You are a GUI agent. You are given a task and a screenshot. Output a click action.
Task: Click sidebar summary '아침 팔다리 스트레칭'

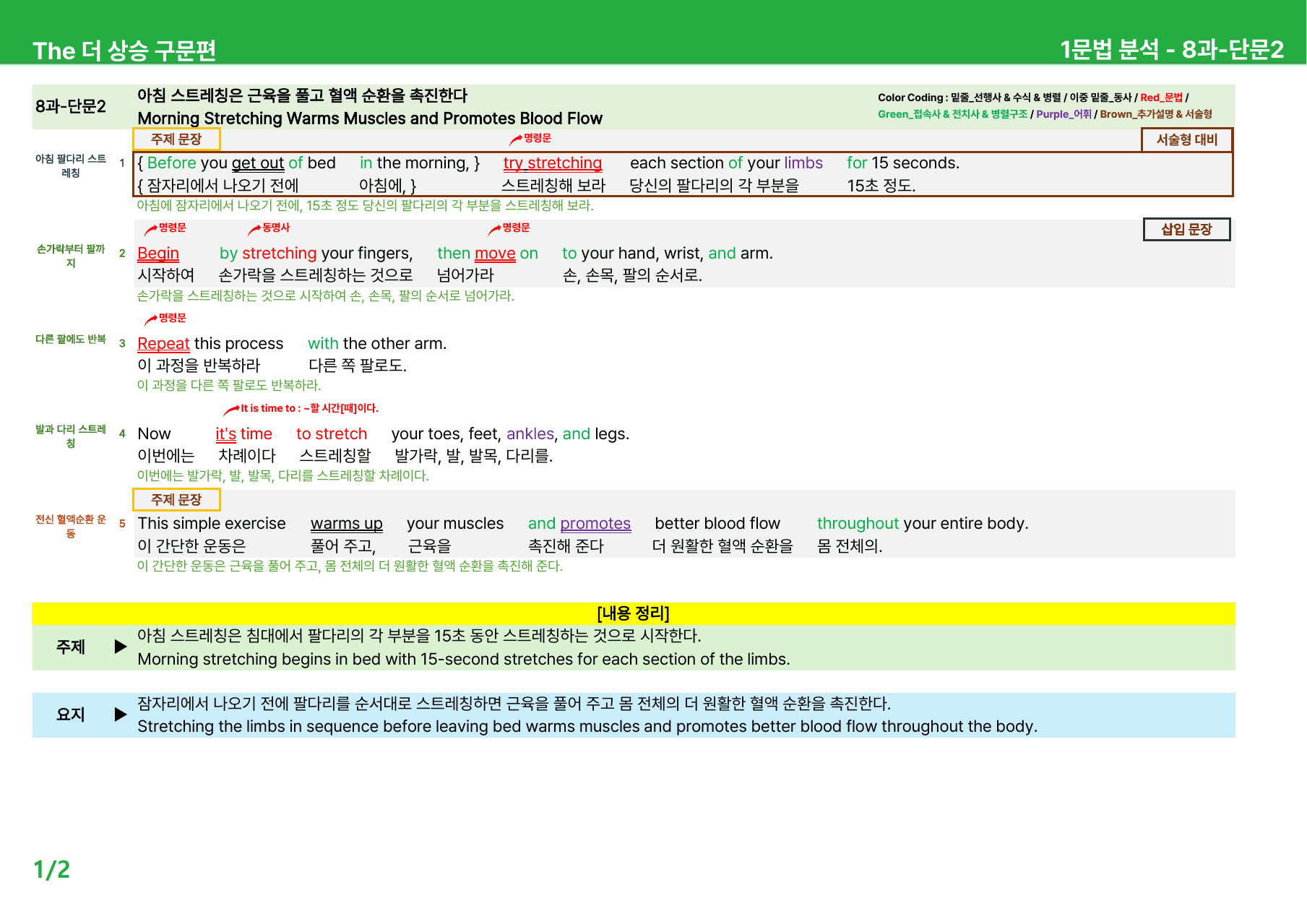click(71, 165)
